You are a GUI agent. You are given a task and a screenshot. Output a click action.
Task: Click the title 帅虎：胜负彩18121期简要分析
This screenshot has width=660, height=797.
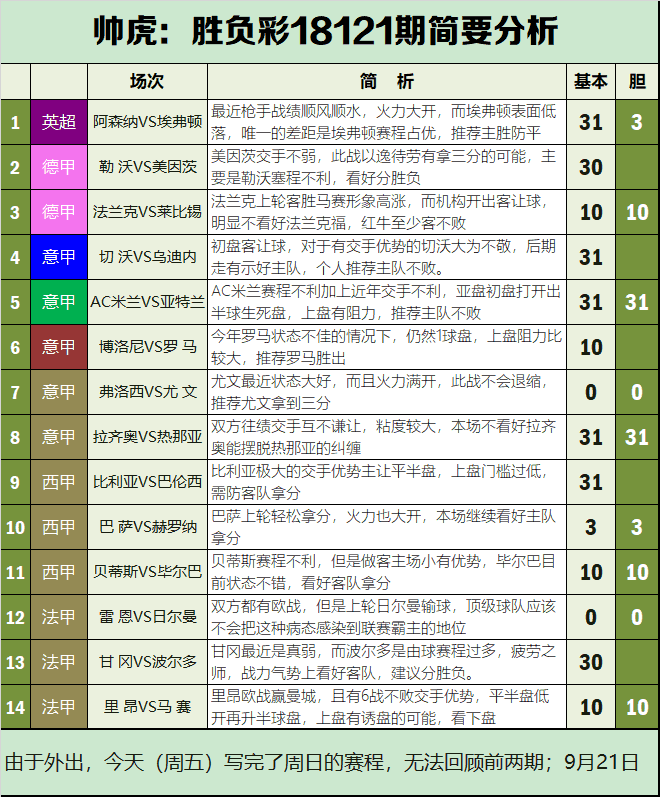pyautogui.click(x=326, y=32)
